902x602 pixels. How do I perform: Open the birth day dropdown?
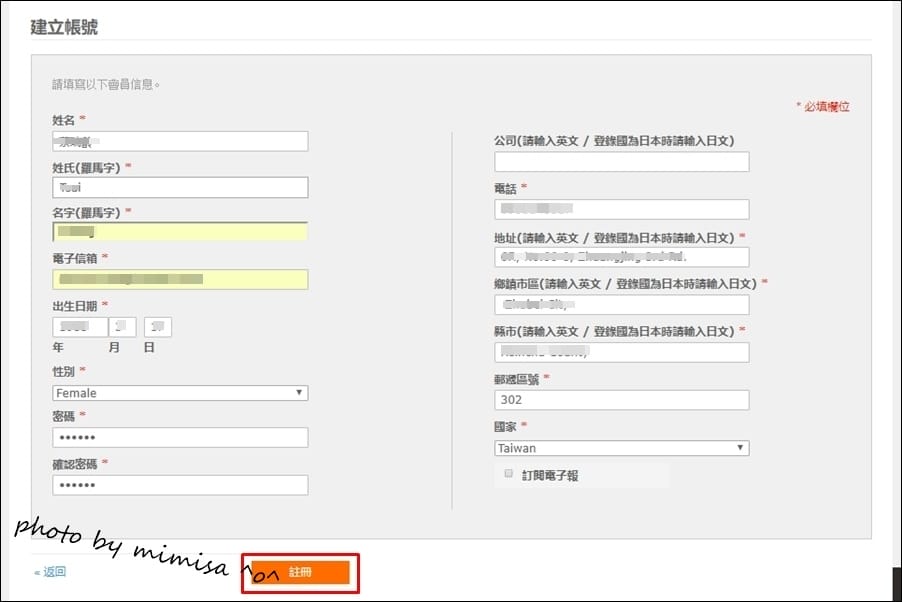click(158, 326)
